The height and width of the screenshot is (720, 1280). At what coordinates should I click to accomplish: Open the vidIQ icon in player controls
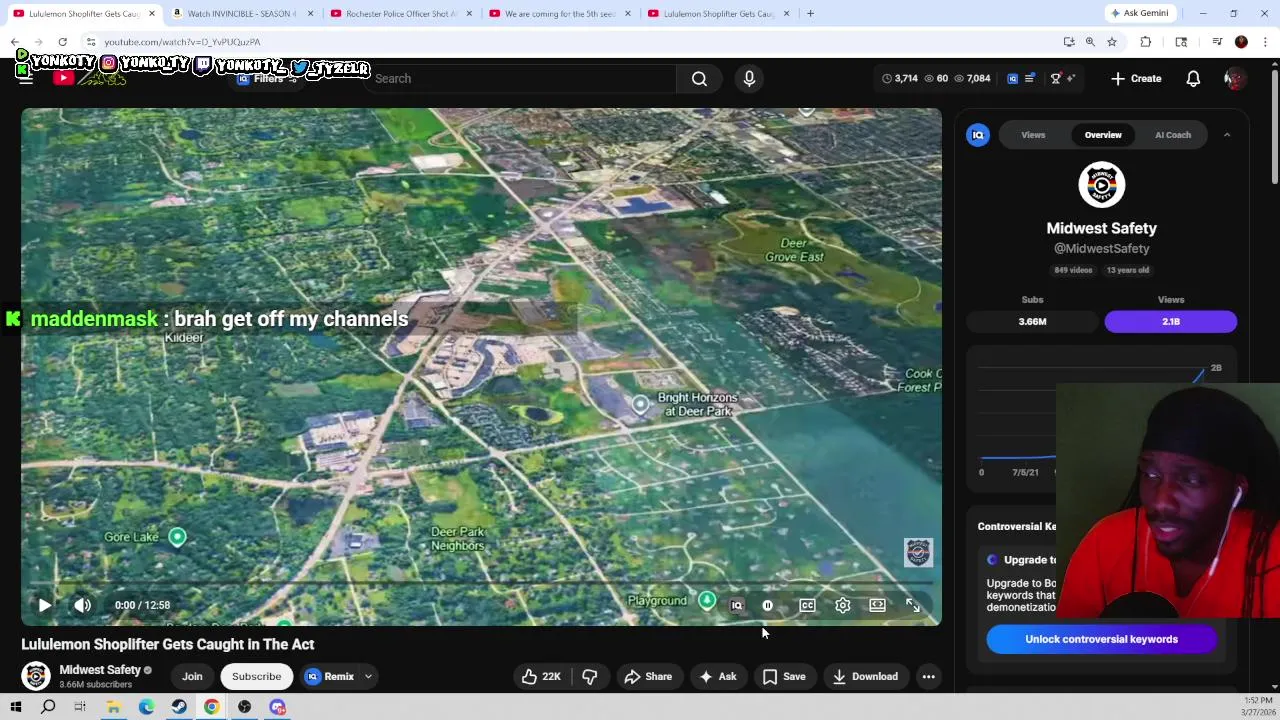pos(737,605)
